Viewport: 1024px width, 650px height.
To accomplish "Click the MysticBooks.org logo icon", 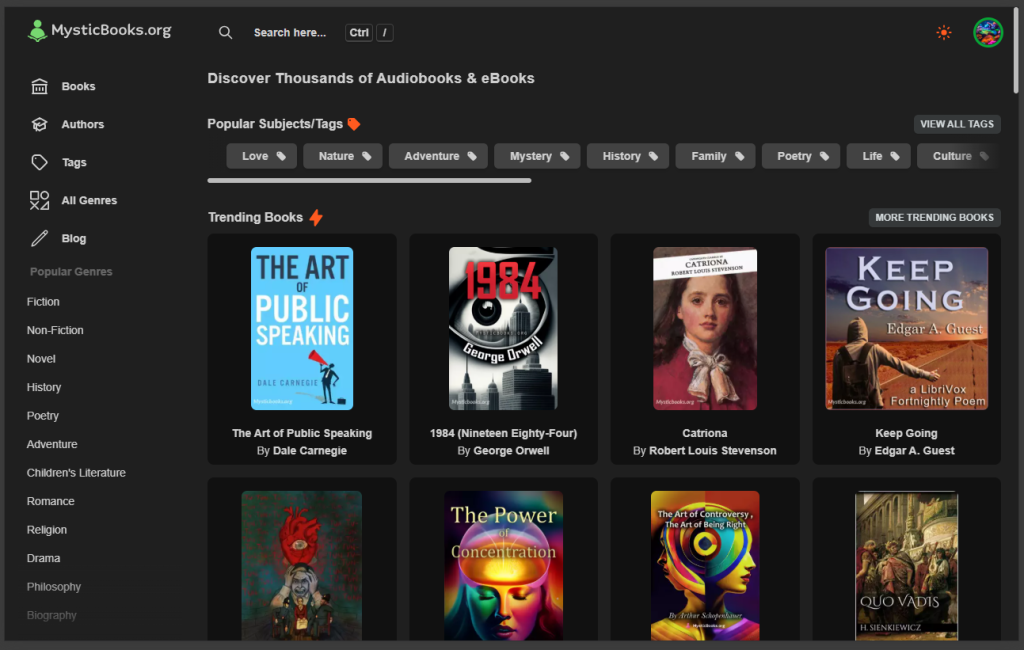I will (38, 31).
